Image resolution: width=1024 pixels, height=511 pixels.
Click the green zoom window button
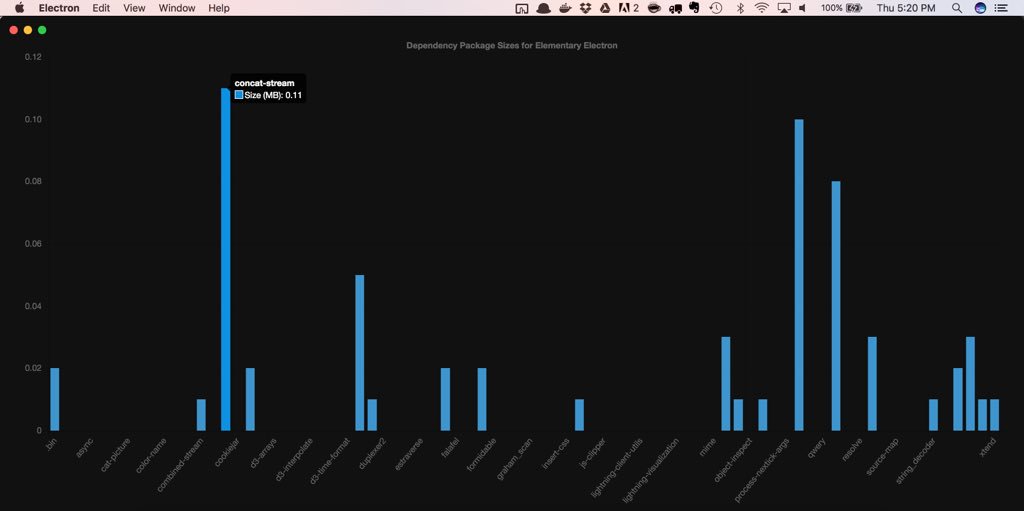[42, 30]
